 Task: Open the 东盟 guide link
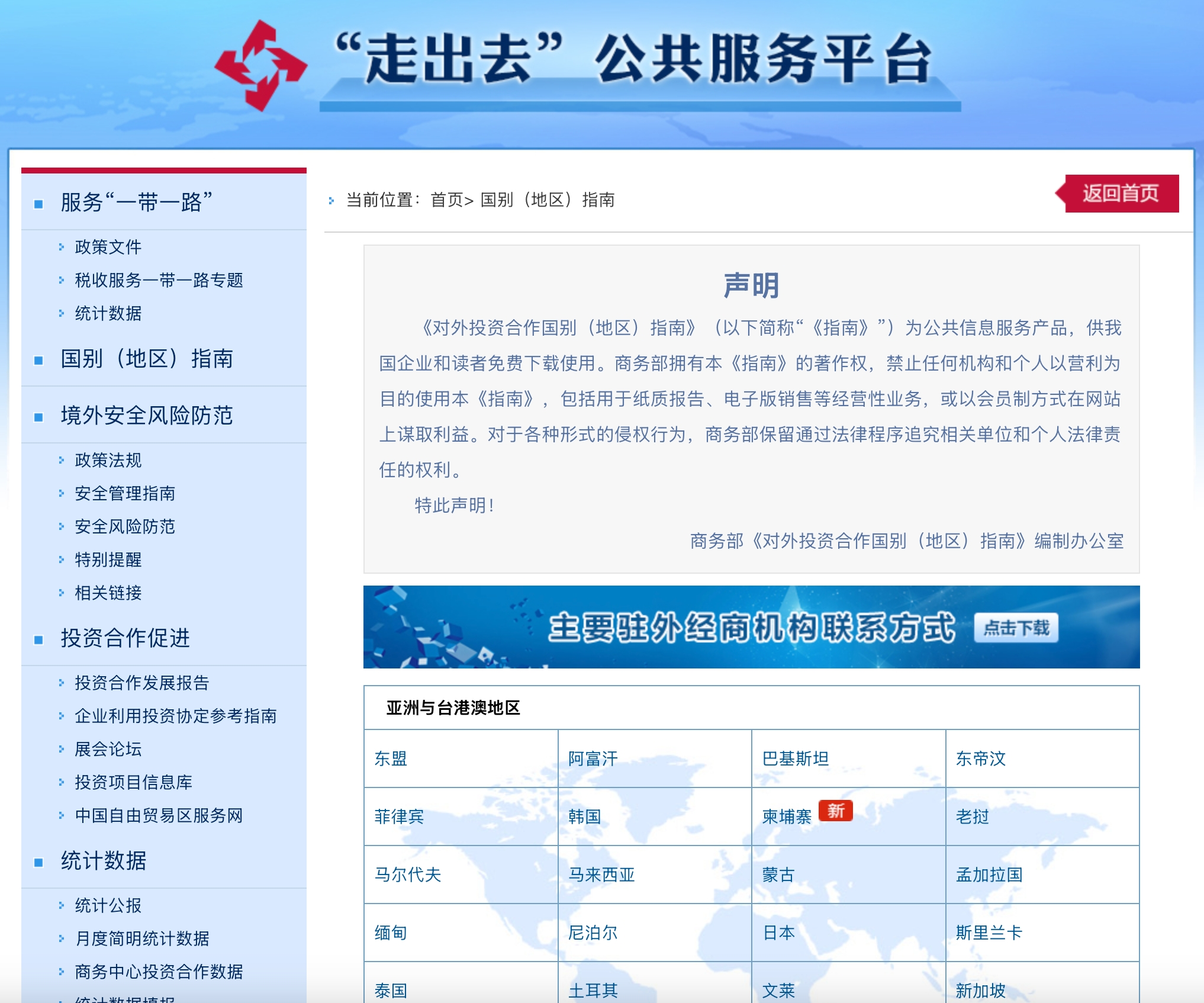point(391,758)
